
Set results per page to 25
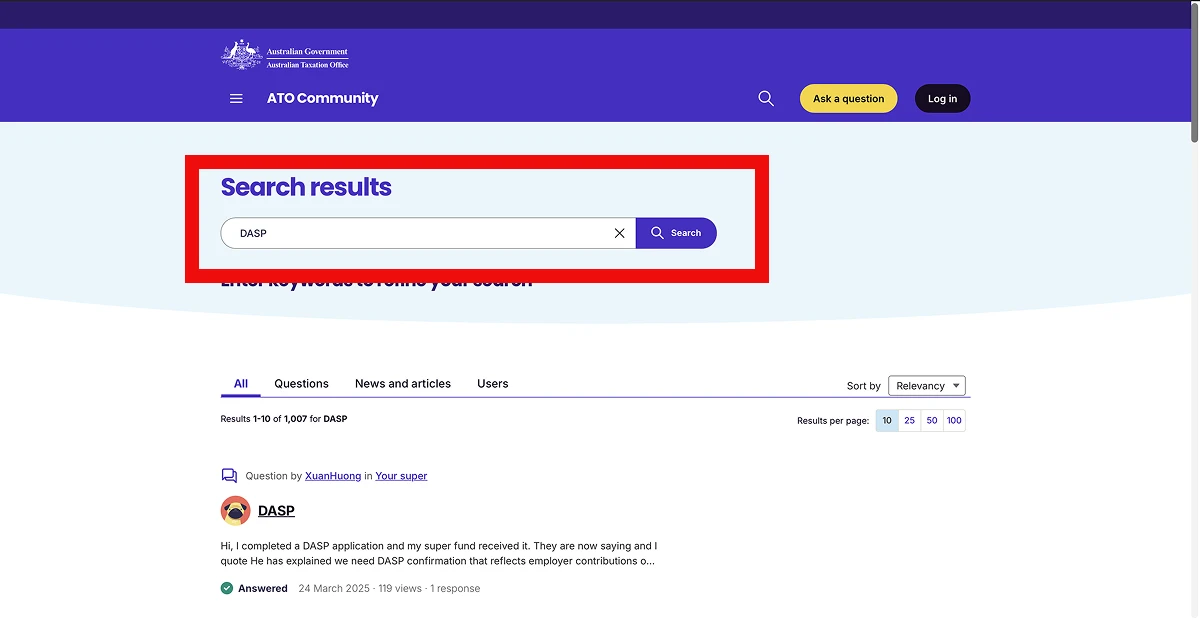[x=910, y=421]
